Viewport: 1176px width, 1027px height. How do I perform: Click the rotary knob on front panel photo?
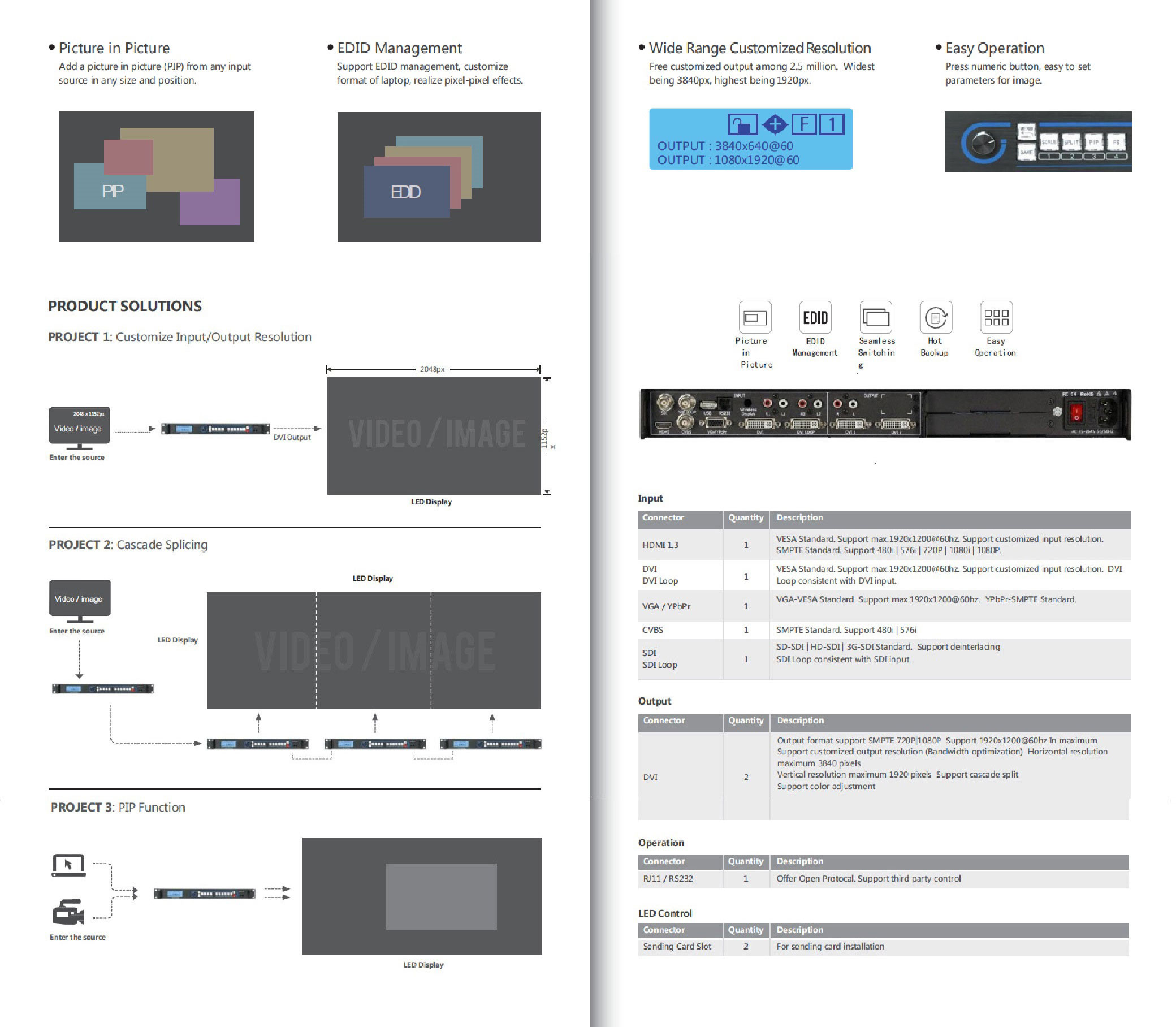(x=984, y=142)
